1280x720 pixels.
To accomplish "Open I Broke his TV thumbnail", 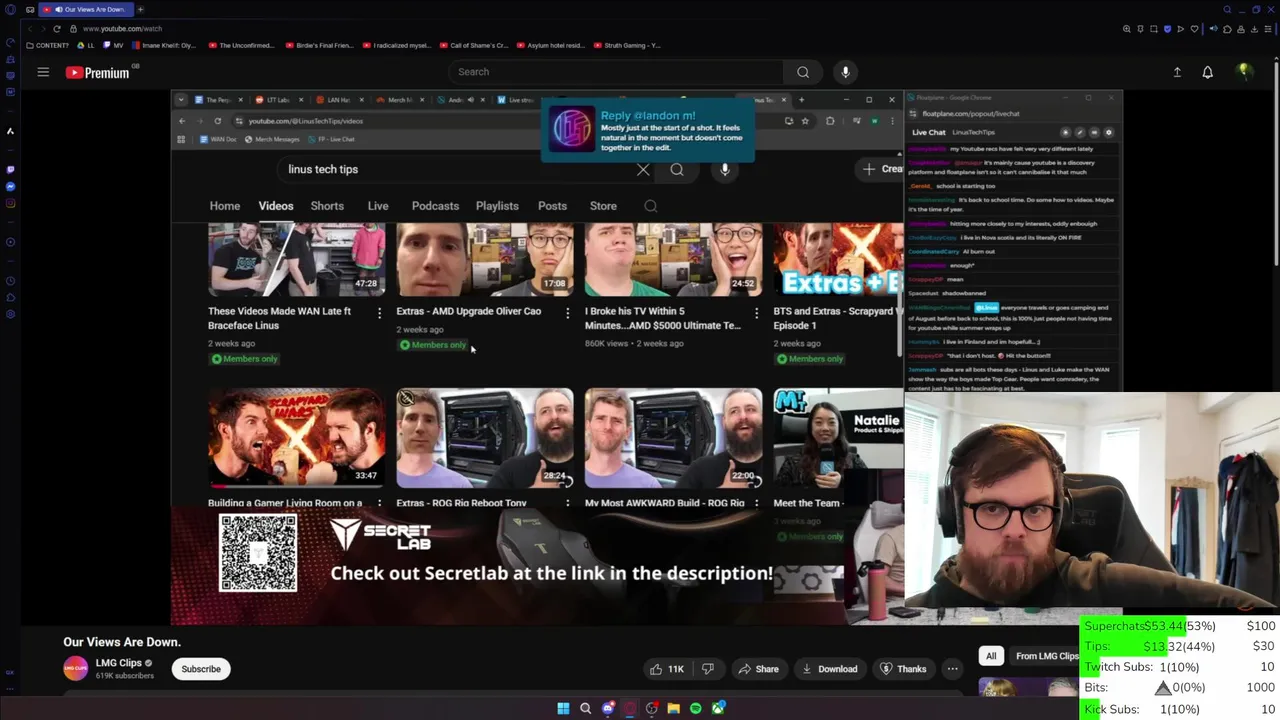I will [x=673, y=260].
